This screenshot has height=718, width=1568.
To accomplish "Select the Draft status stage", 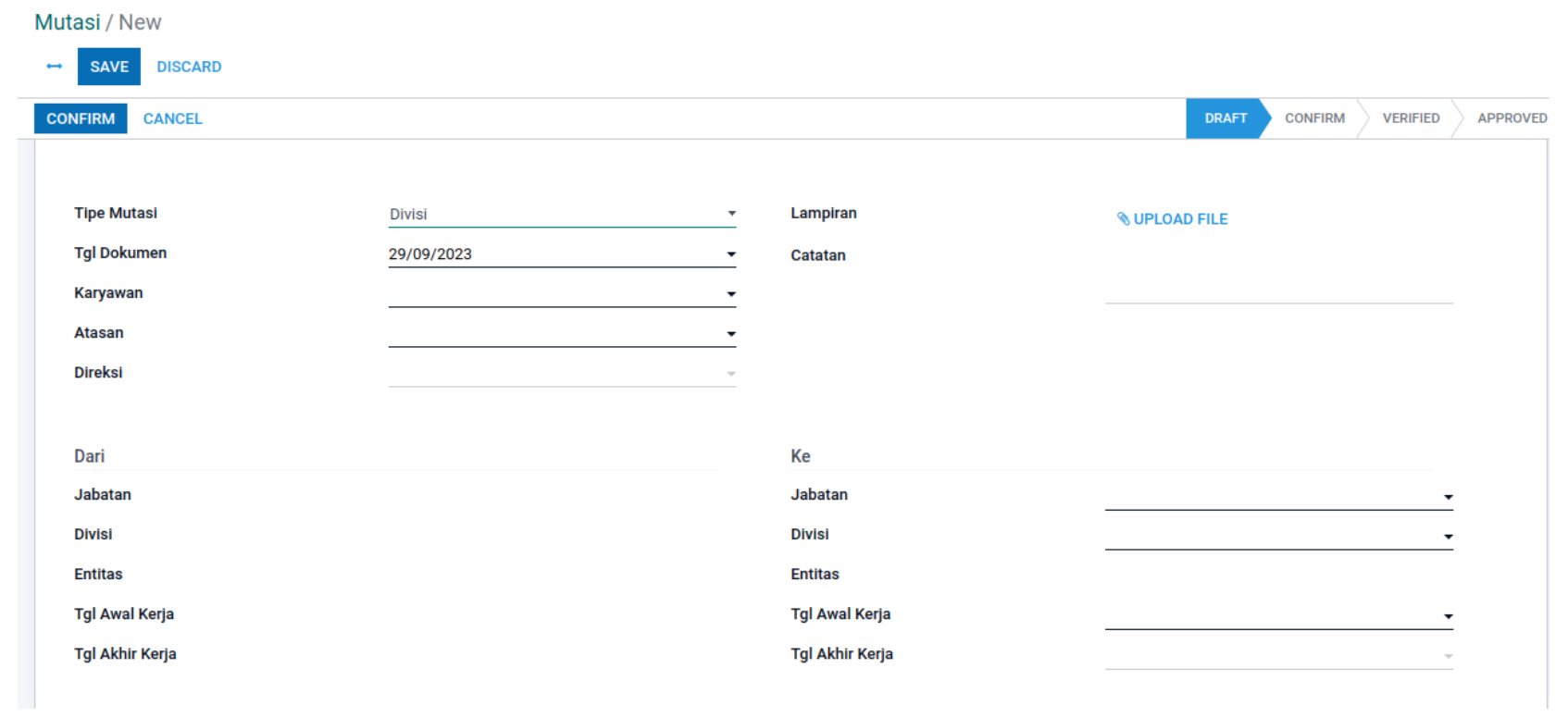I will [1225, 118].
